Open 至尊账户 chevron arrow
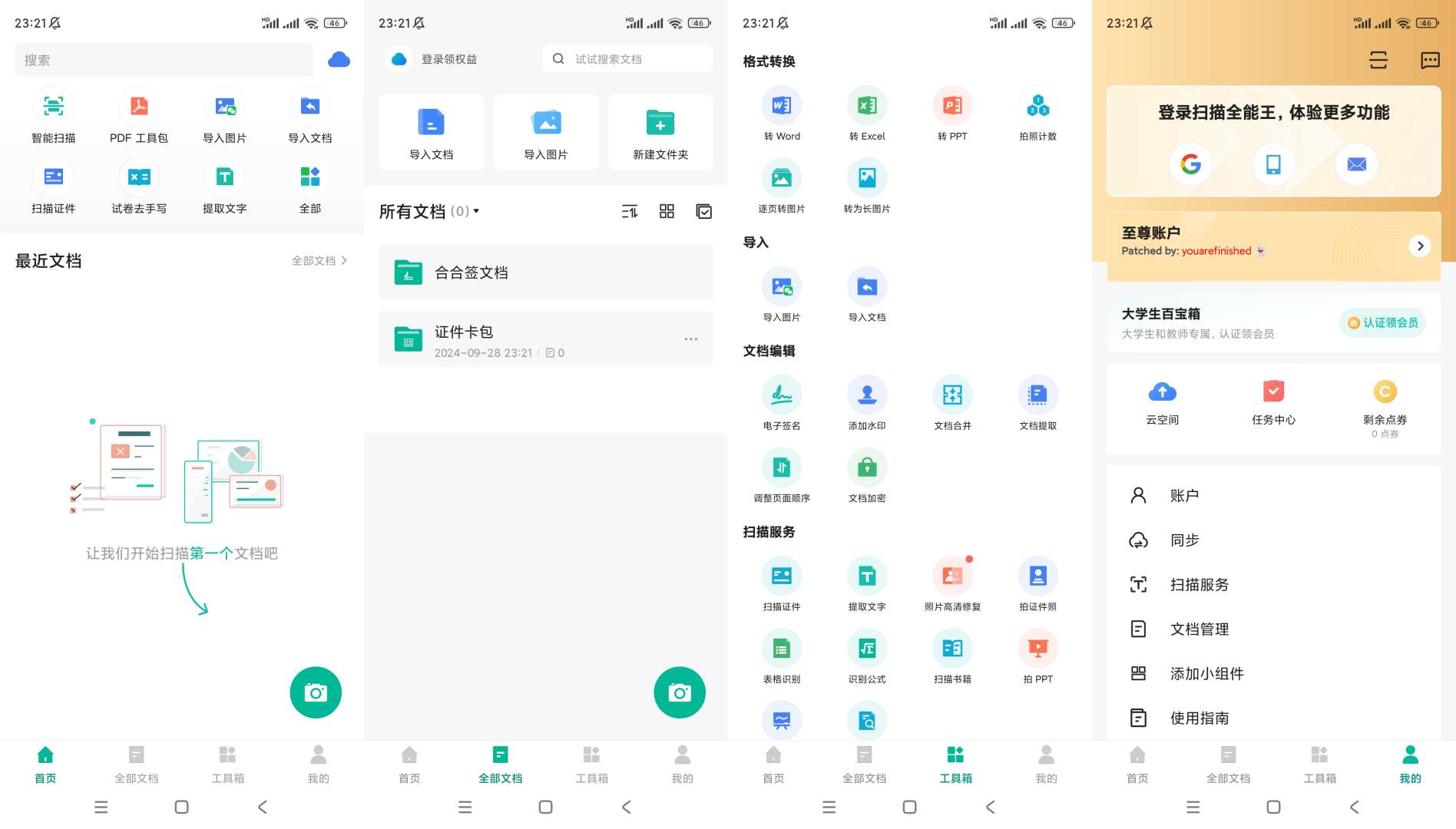Image resolution: width=1456 pixels, height=829 pixels. 1420,246
